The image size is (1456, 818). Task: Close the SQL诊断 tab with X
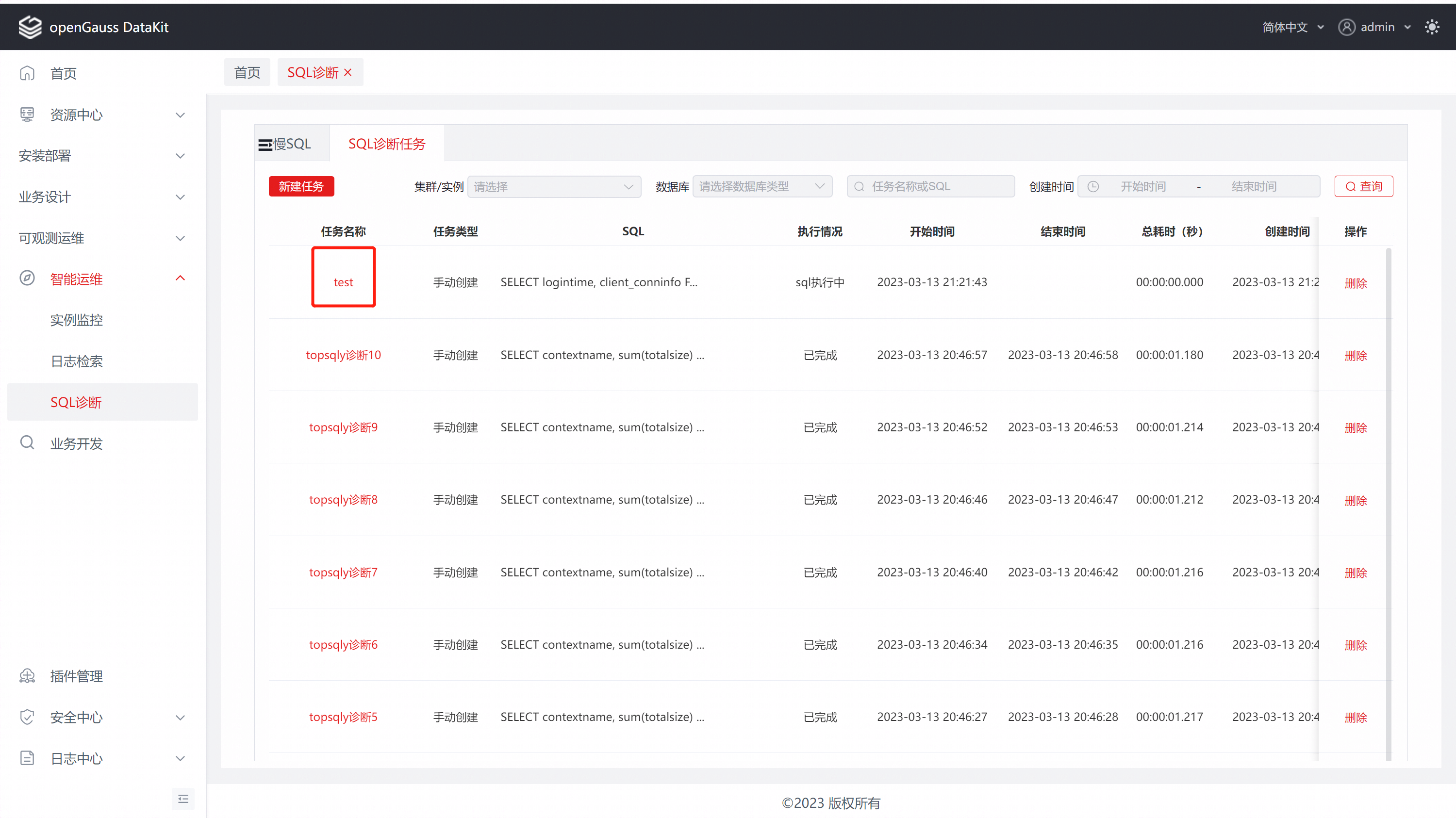[348, 72]
